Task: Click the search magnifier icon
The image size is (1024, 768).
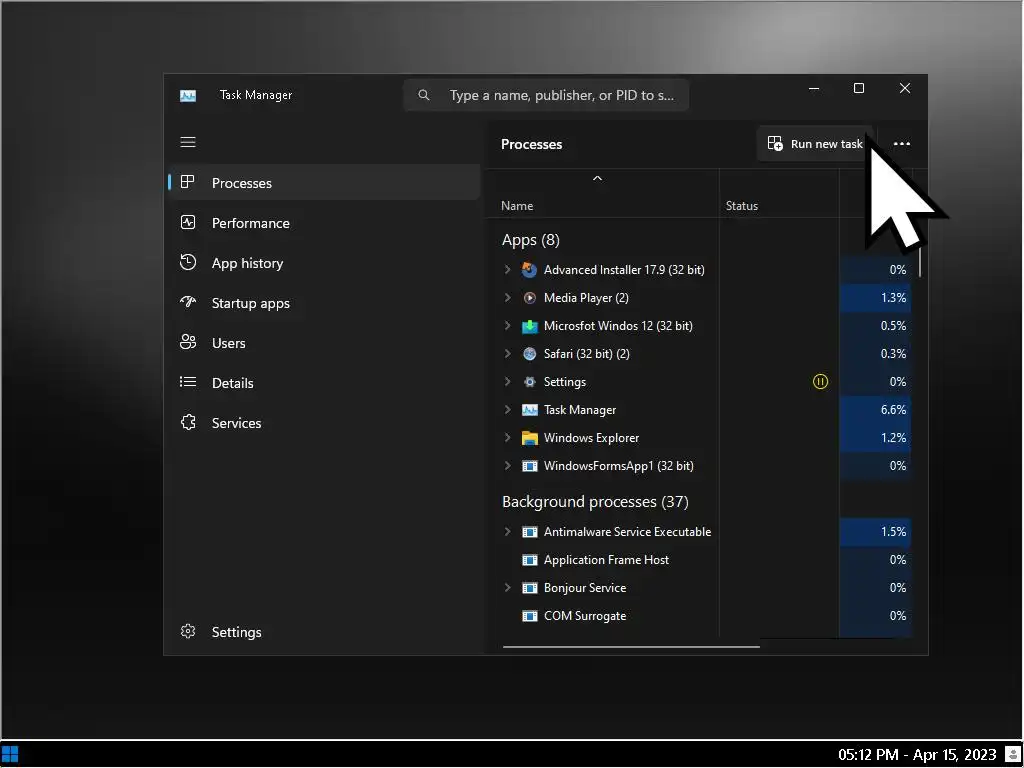Action: pos(424,95)
